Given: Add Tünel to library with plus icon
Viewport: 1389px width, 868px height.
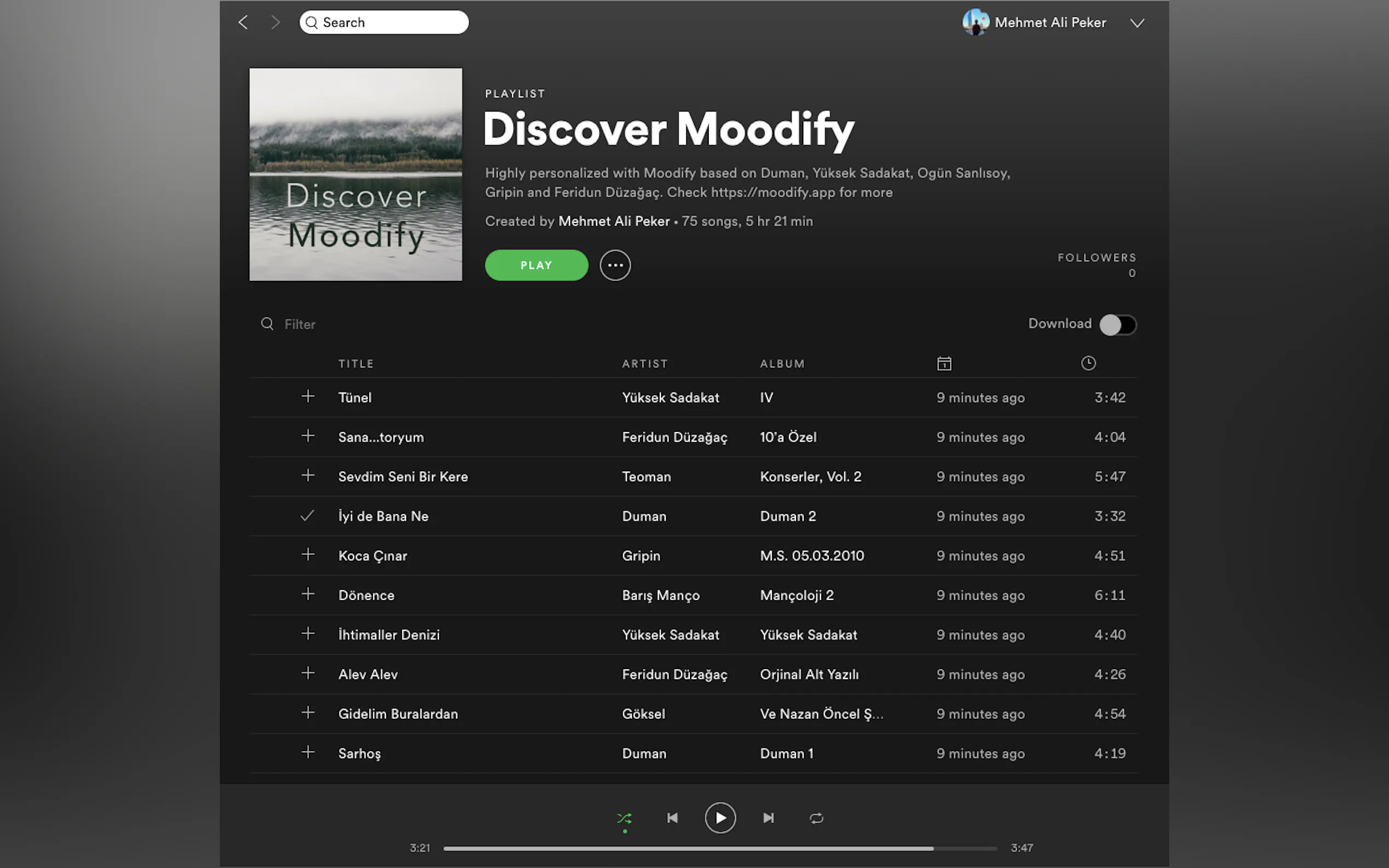Looking at the screenshot, I should [308, 397].
